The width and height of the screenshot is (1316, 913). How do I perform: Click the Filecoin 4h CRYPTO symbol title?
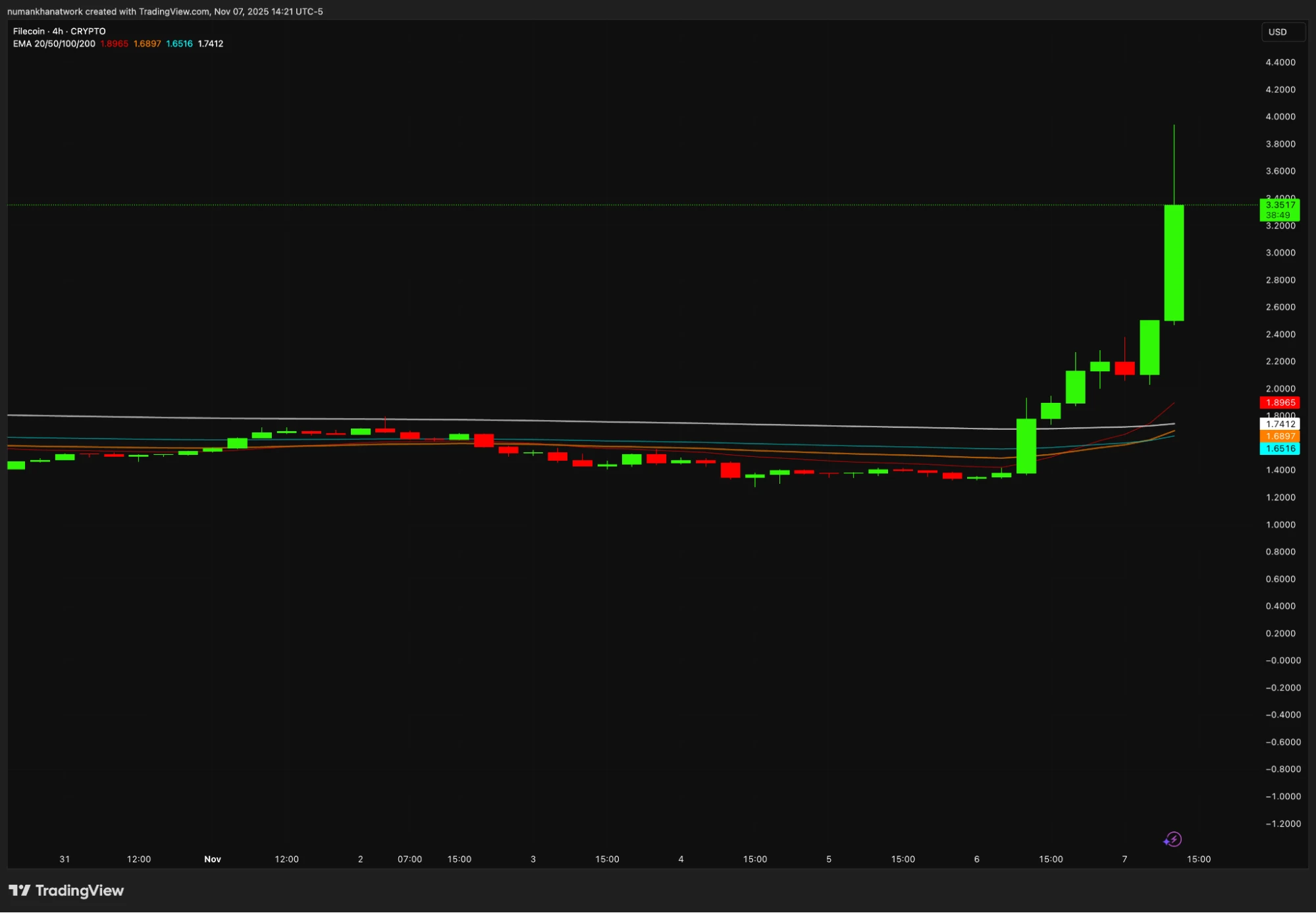59,31
